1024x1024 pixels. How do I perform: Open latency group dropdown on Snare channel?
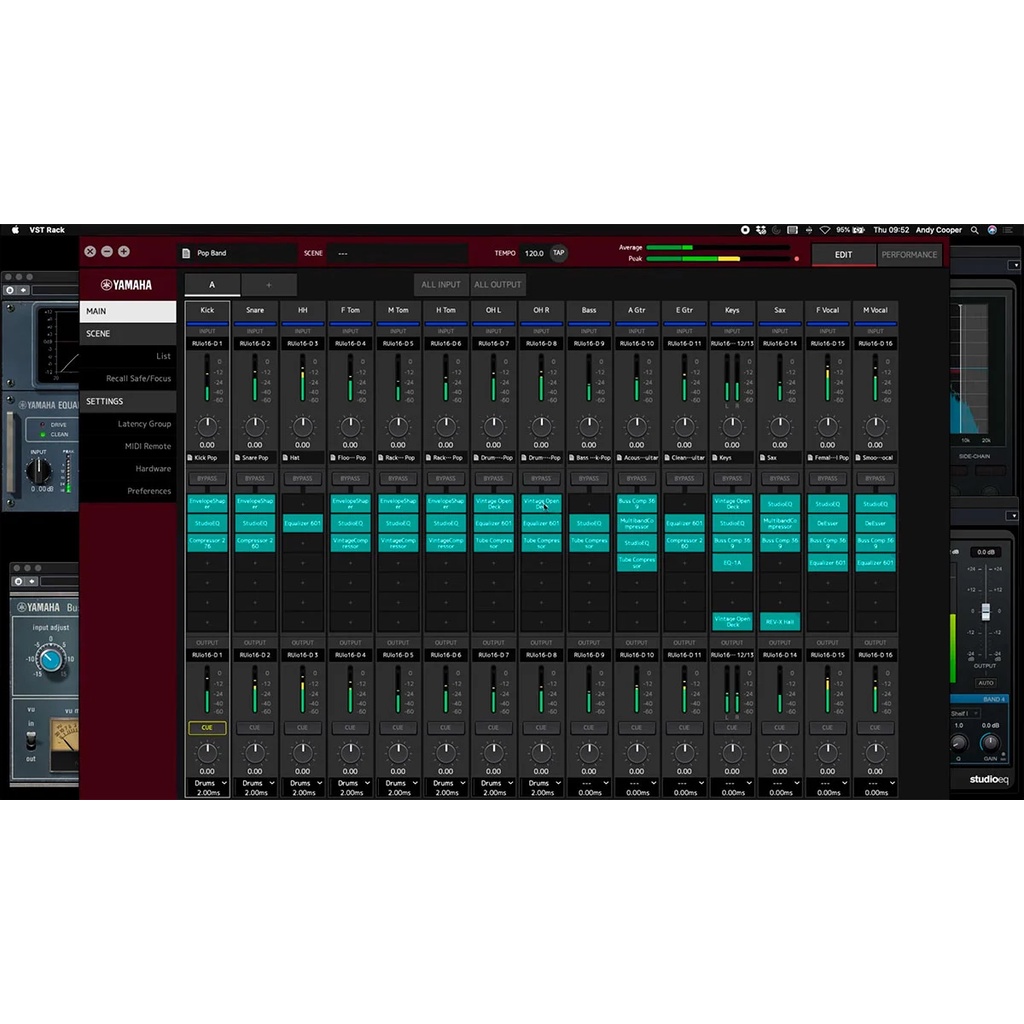click(x=256, y=783)
